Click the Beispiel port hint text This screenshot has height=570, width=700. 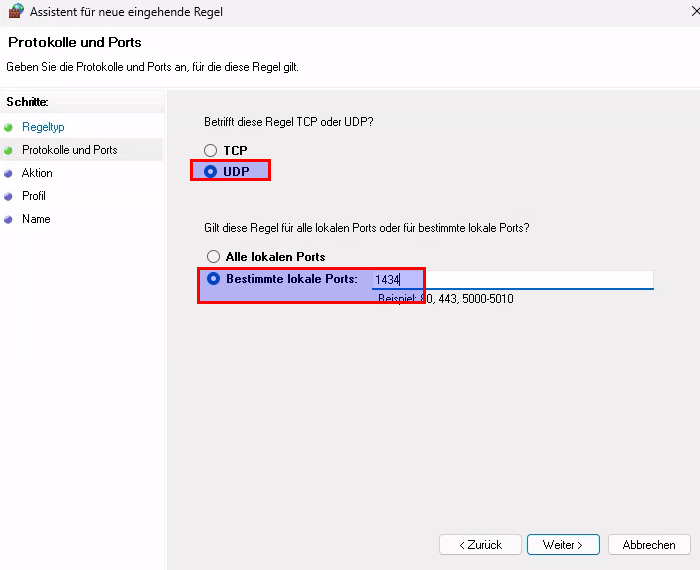[445, 299]
